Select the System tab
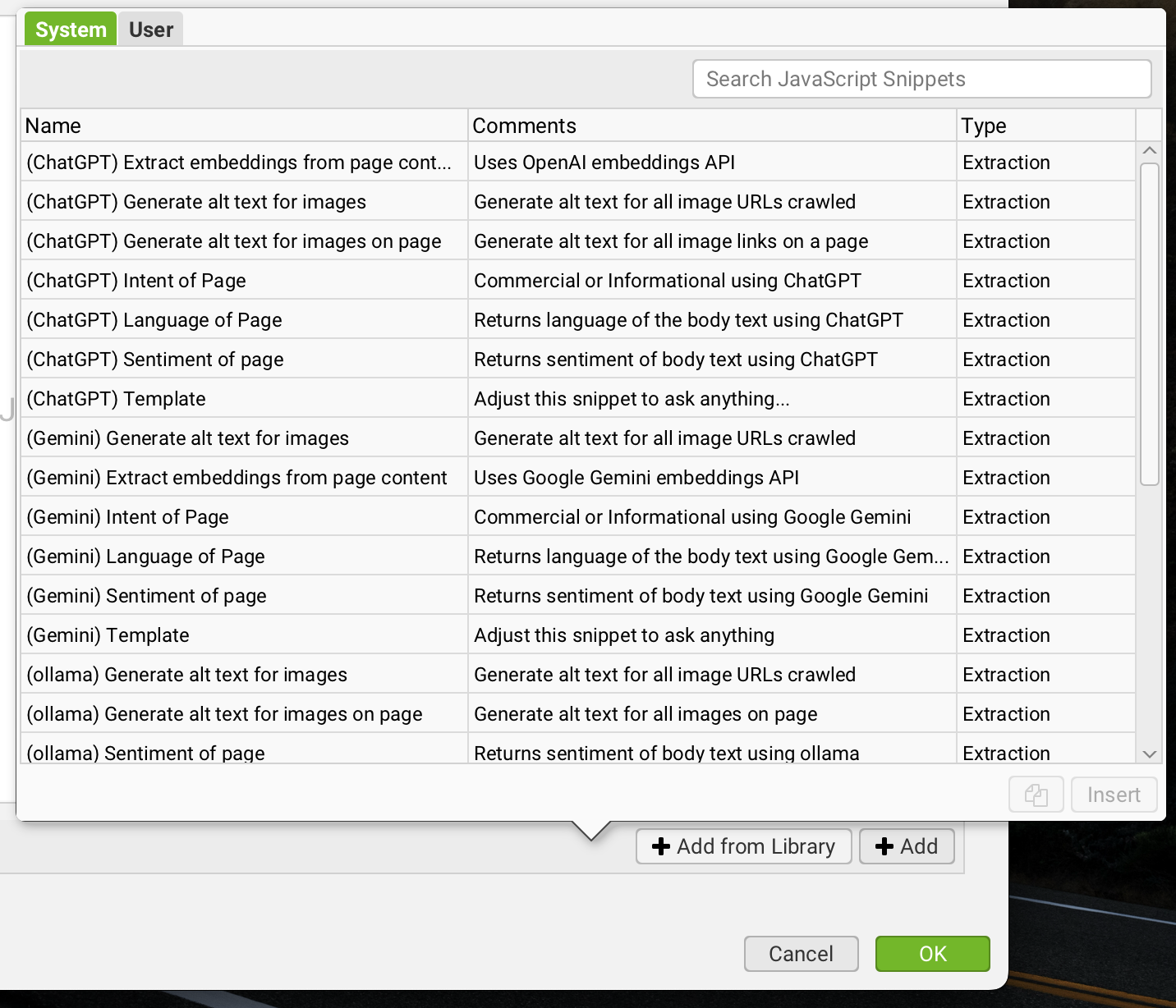 pyautogui.click(x=71, y=30)
